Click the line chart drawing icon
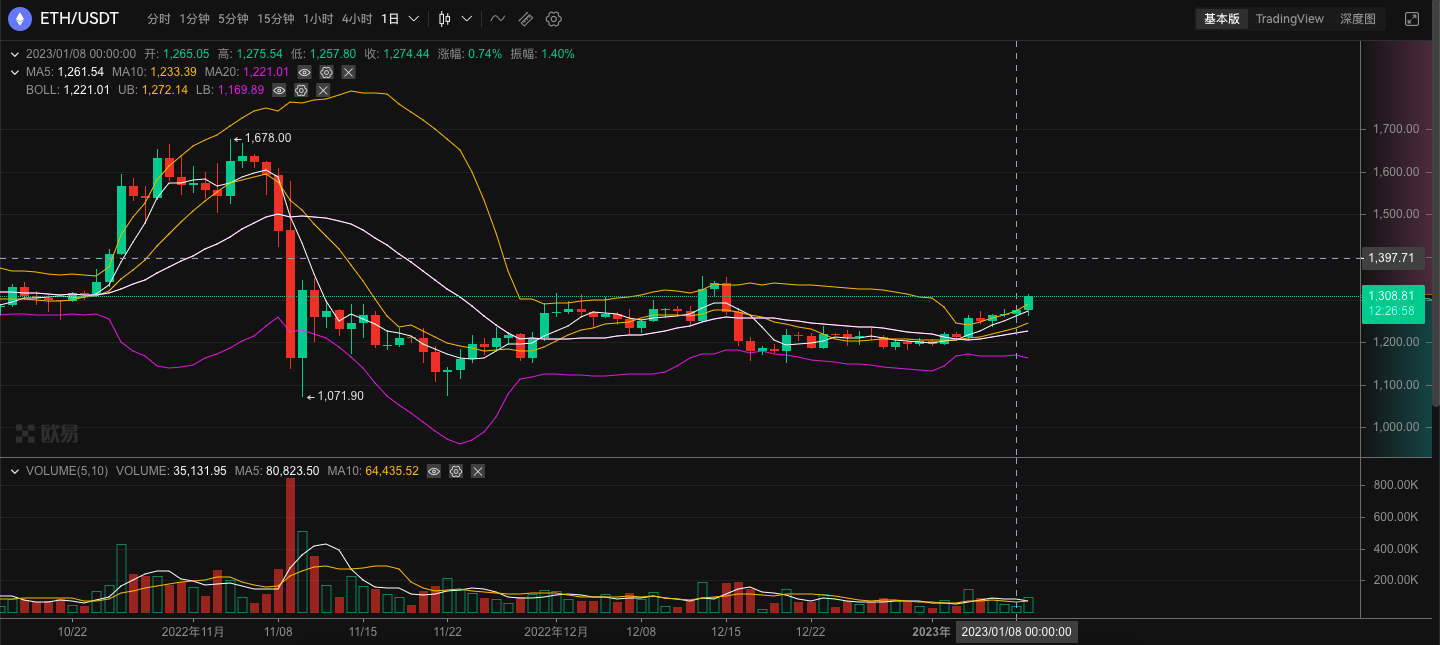 click(497, 19)
